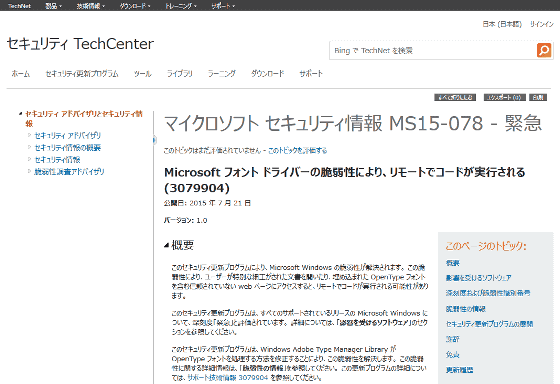The image size is (560, 384).
Task: Jump to 免責 topic link
Action: [x=452, y=354]
